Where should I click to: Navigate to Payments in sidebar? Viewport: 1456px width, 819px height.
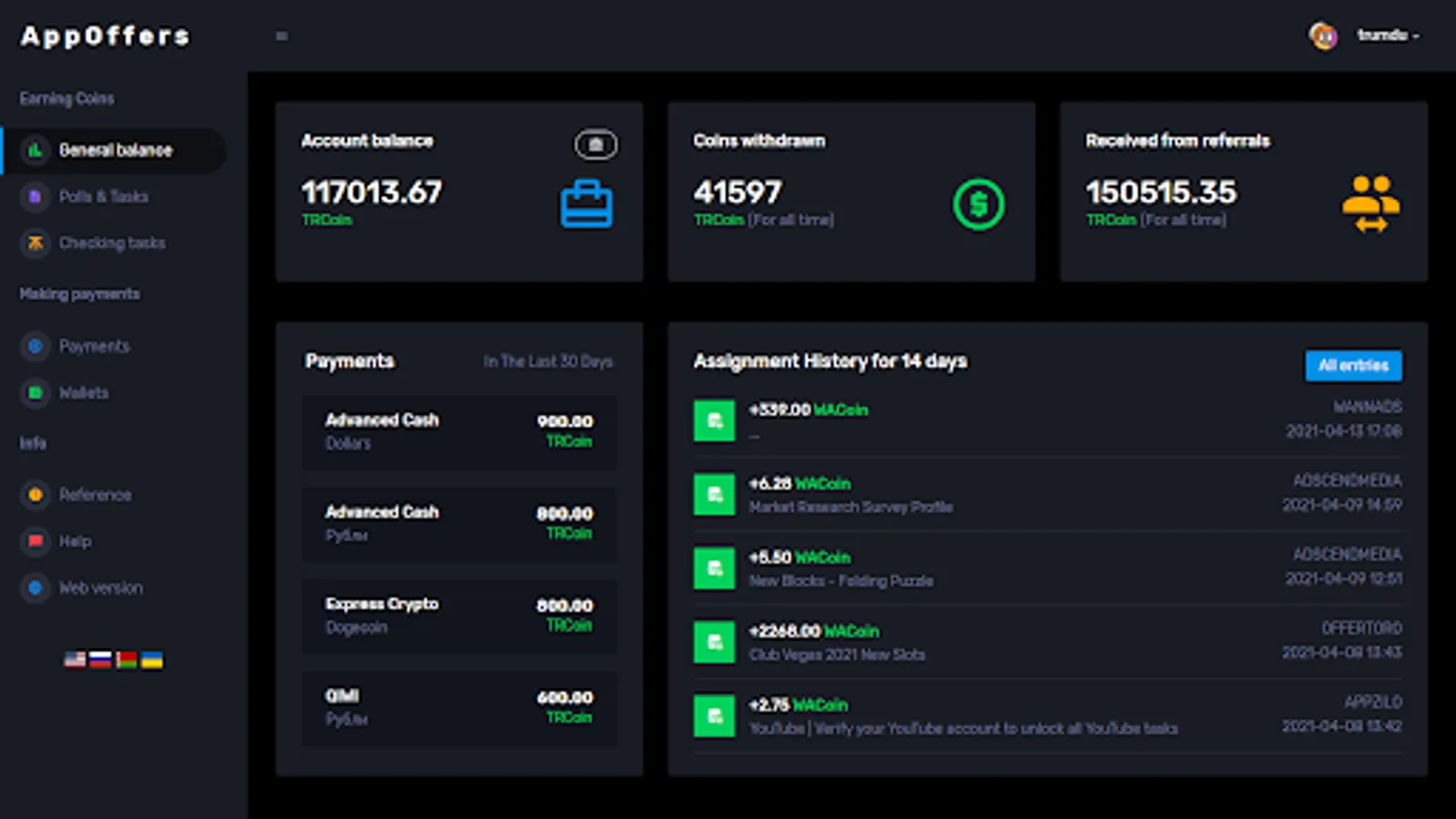[x=95, y=346]
